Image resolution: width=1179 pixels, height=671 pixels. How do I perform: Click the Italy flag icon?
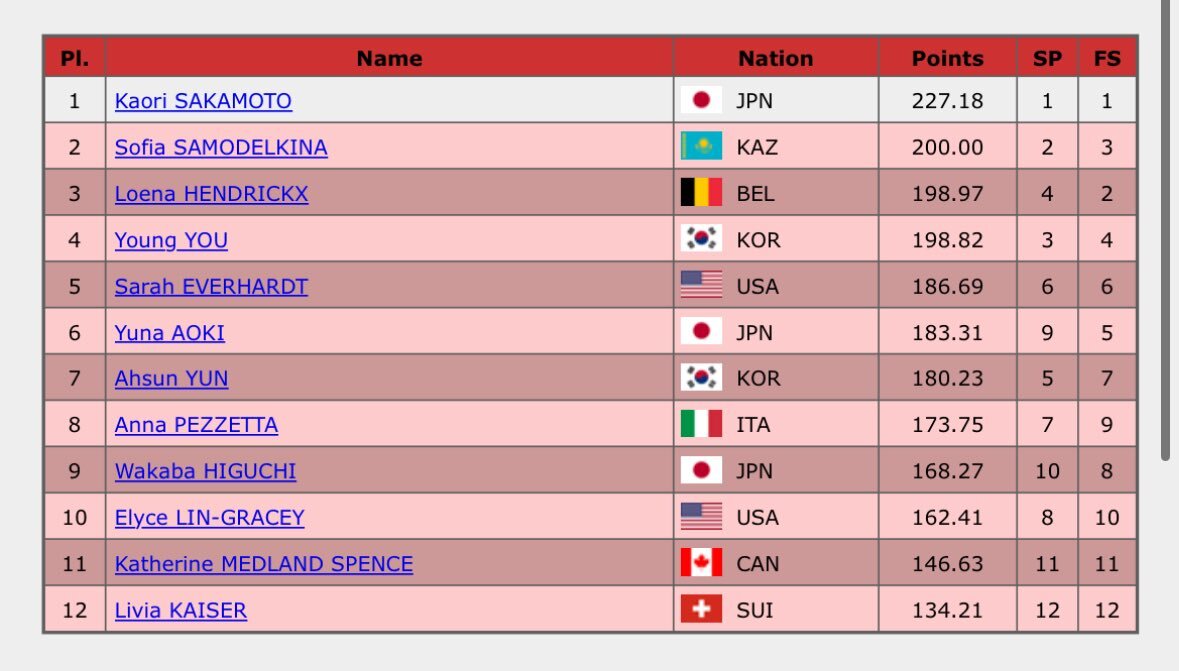(701, 425)
